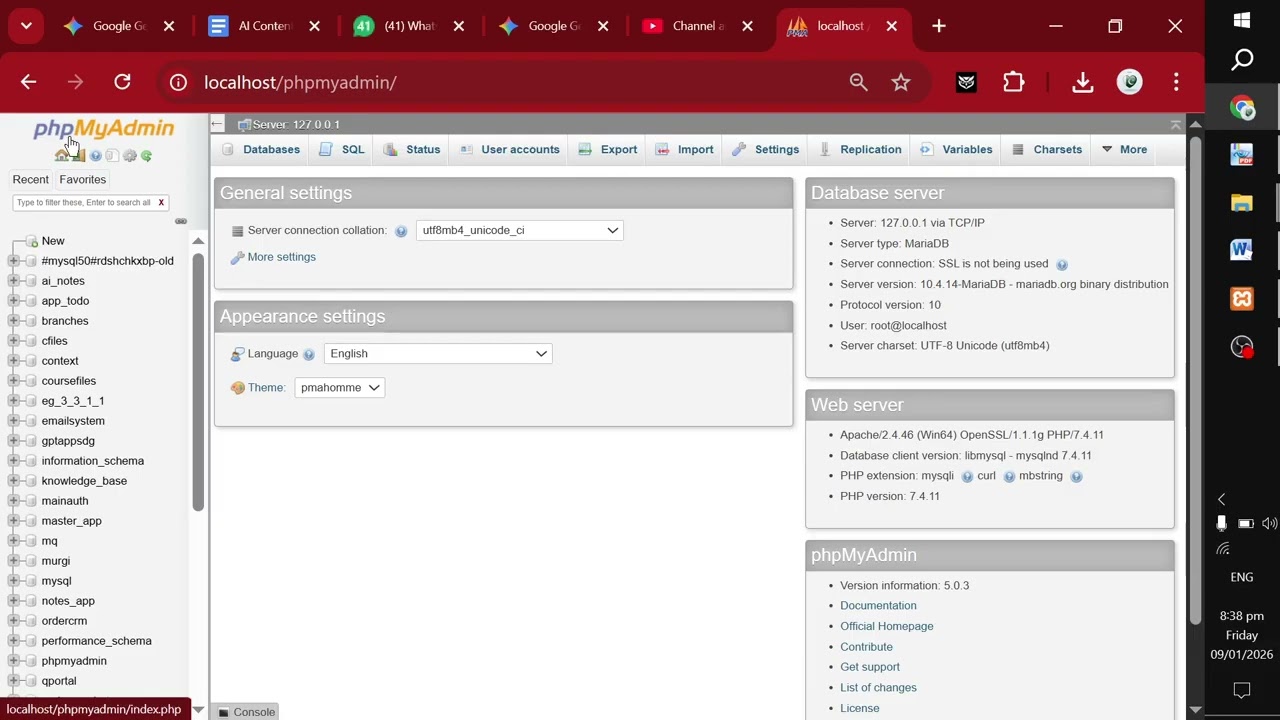
Task: Switch to the Favorites tab
Action: pyautogui.click(x=82, y=180)
